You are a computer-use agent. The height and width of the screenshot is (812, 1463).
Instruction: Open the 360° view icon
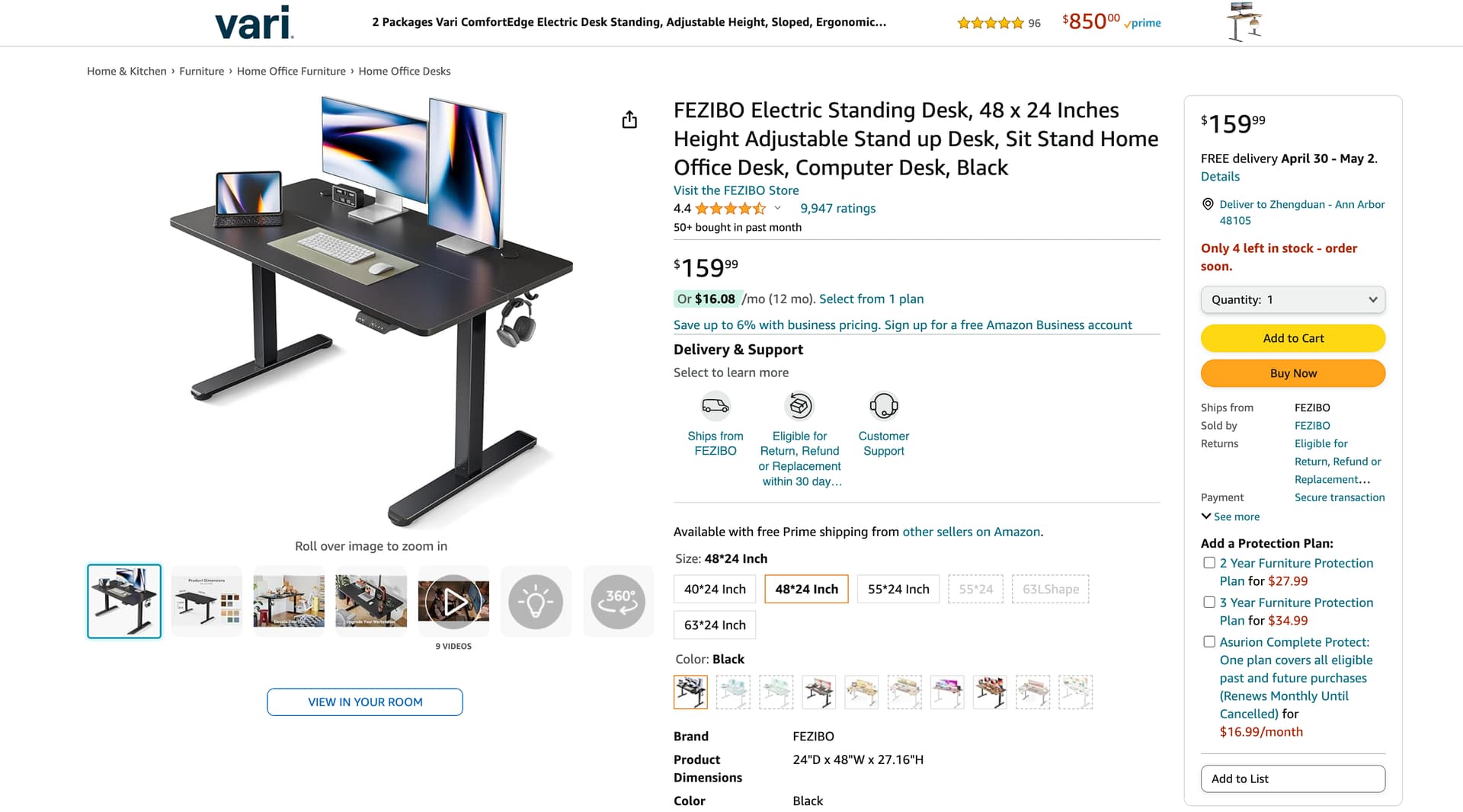pos(618,602)
